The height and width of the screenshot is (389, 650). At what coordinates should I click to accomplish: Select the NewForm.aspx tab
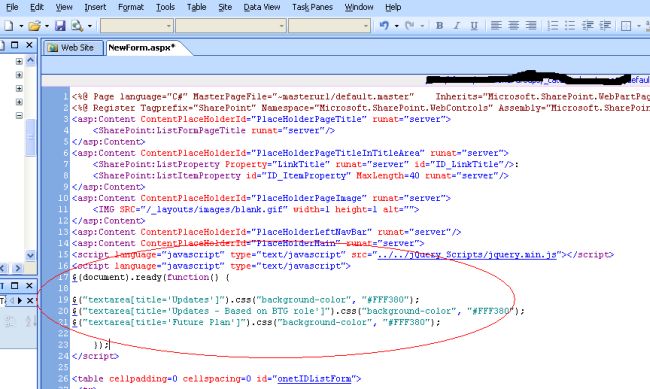click(x=142, y=48)
